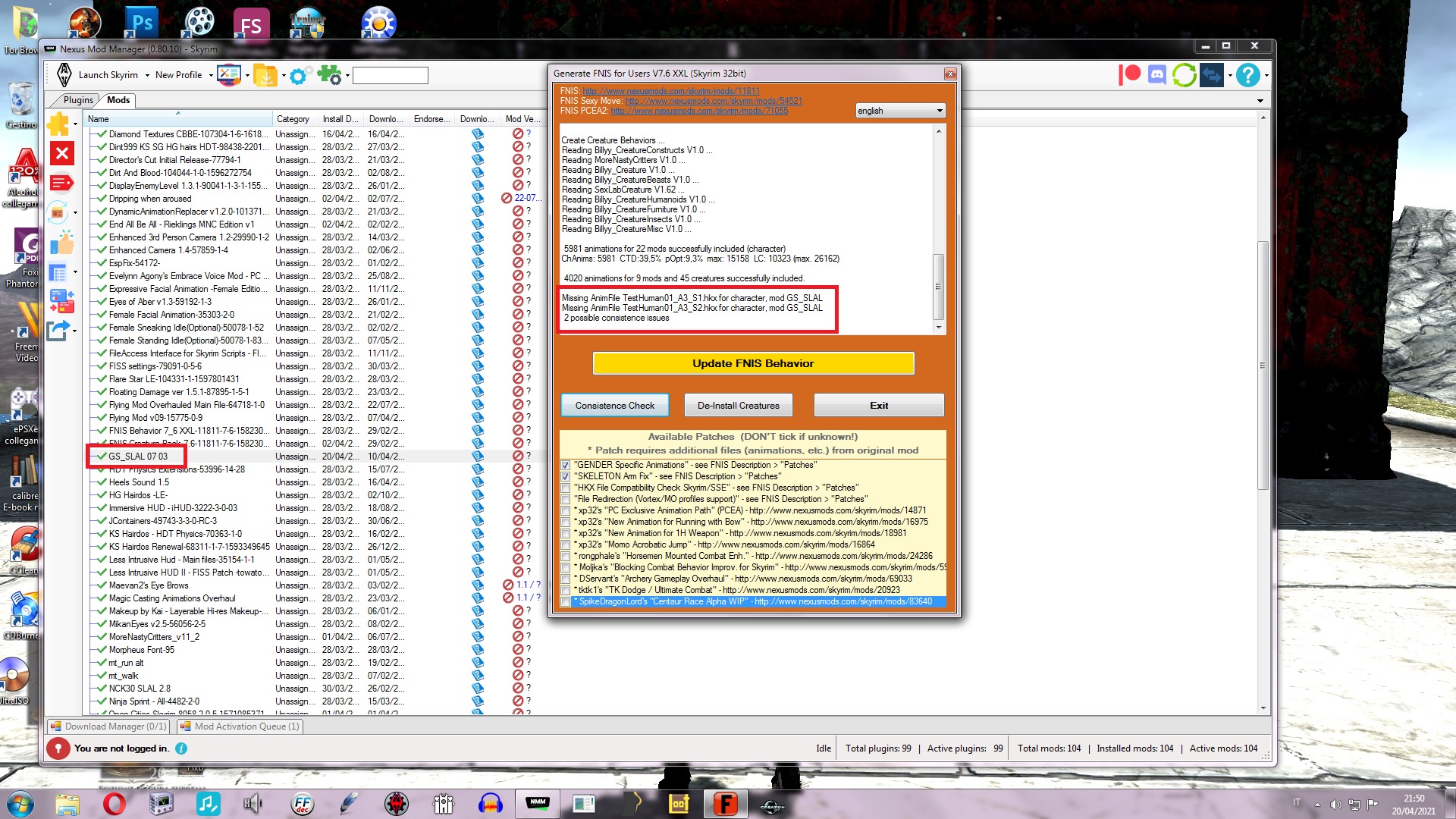The width and height of the screenshot is (1456, 819).
Task: Click the Skyrim logo launch icon
Action: (64, 75)
